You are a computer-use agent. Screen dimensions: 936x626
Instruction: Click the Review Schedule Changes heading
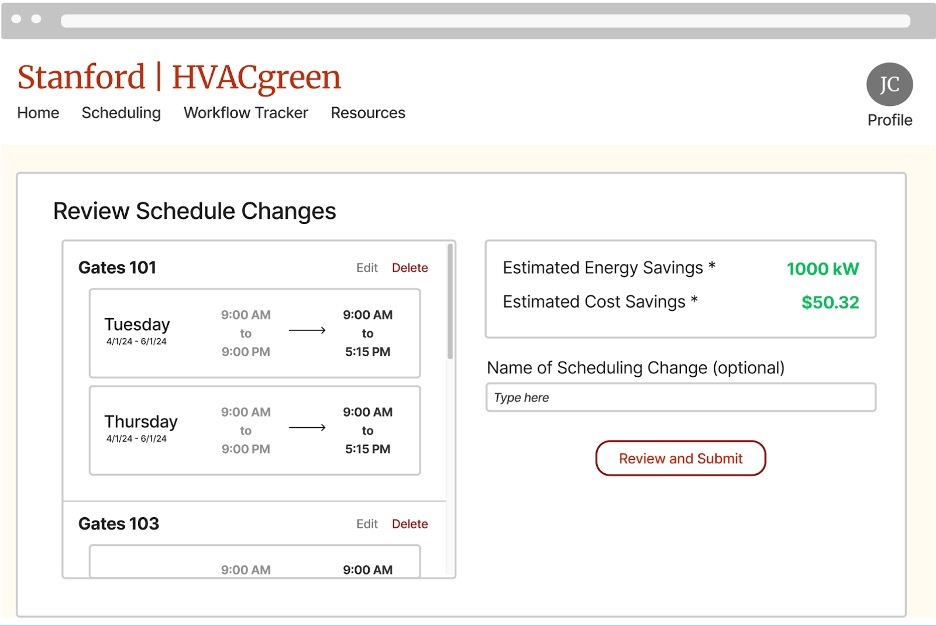click(195, 211)
